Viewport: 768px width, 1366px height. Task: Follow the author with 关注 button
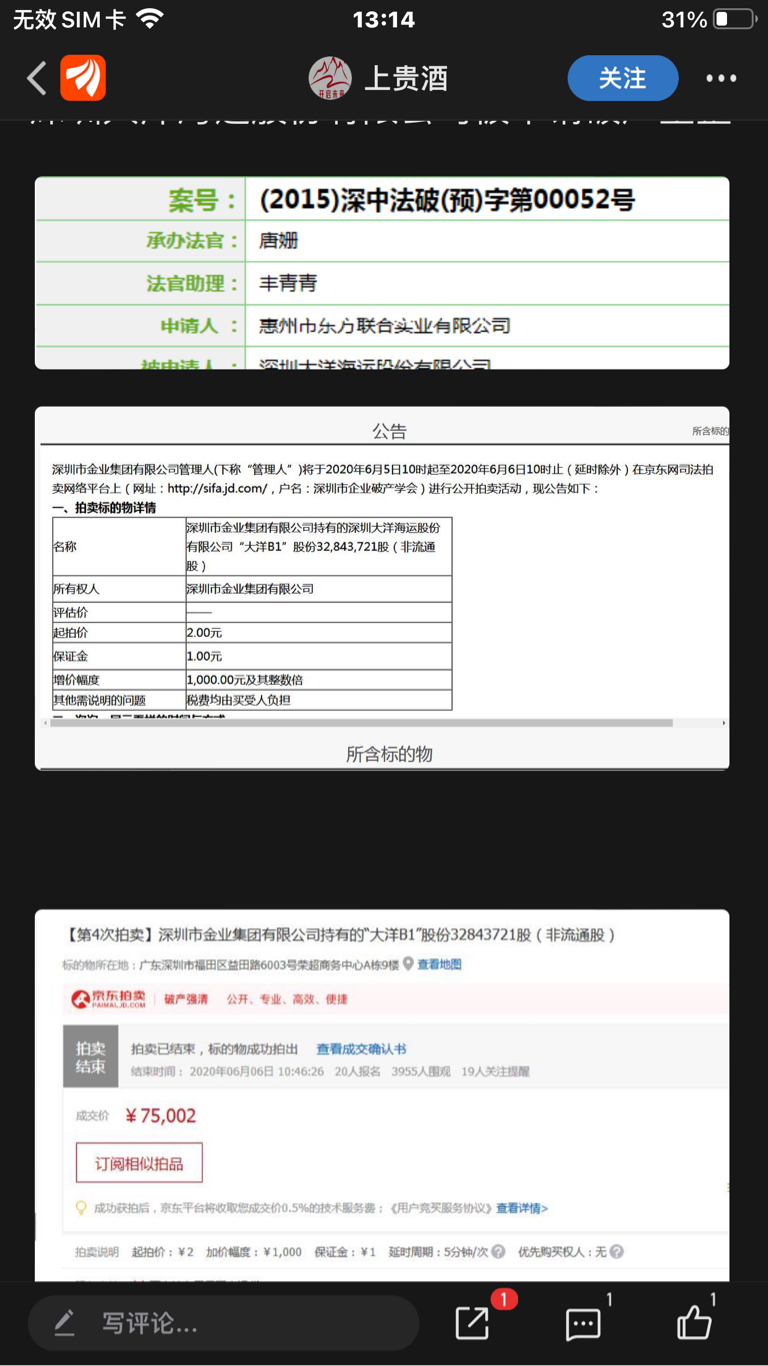click(623, 78)
